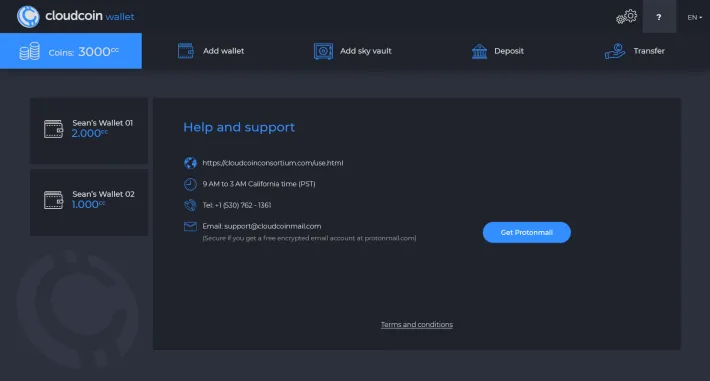Click the coin stack icon beside Coins
710x381 pixels.
(29, 51)
